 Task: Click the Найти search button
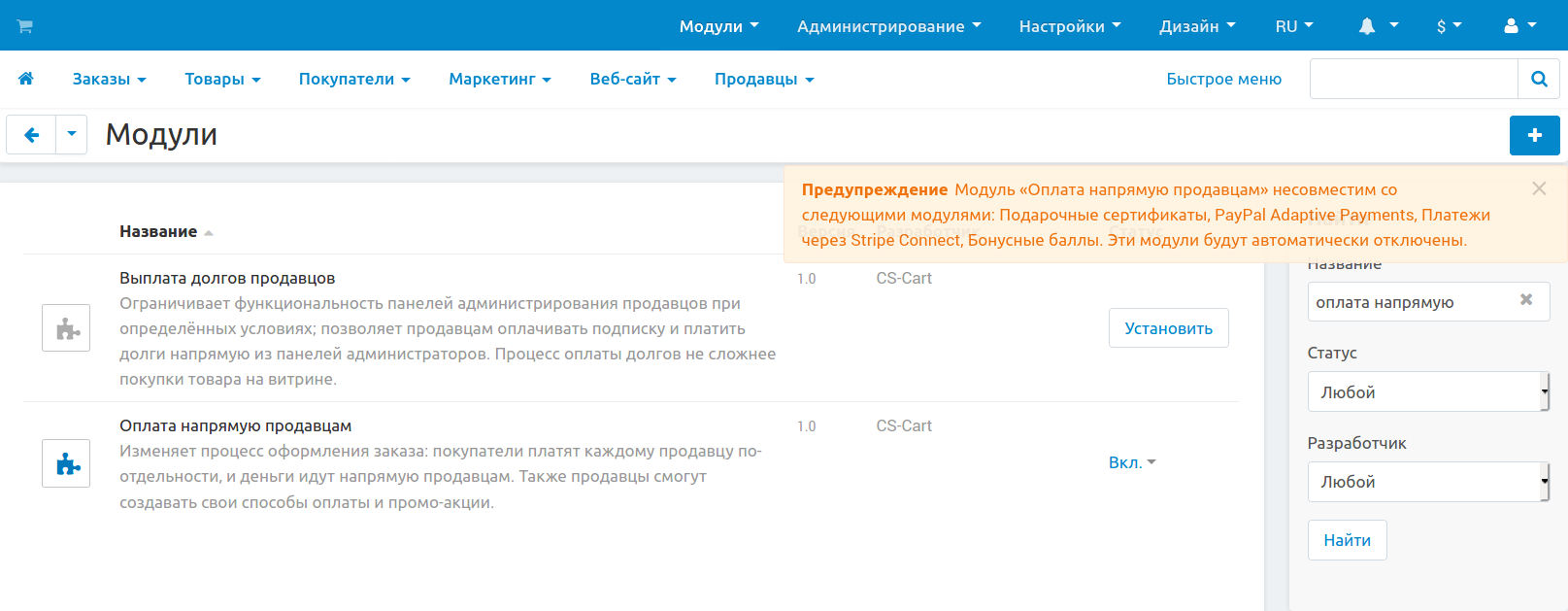pos(1347,540)
